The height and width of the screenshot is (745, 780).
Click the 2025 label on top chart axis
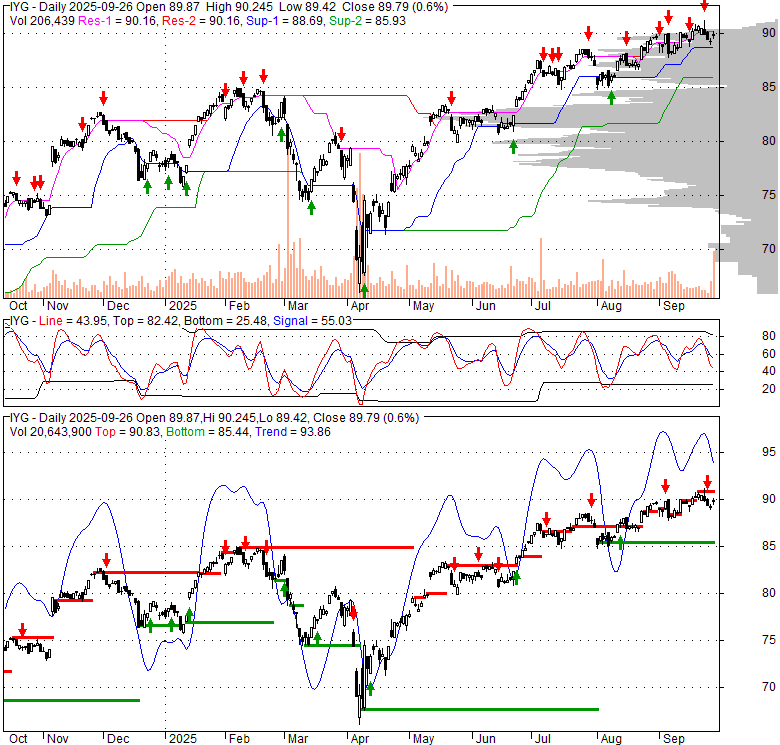183,306
